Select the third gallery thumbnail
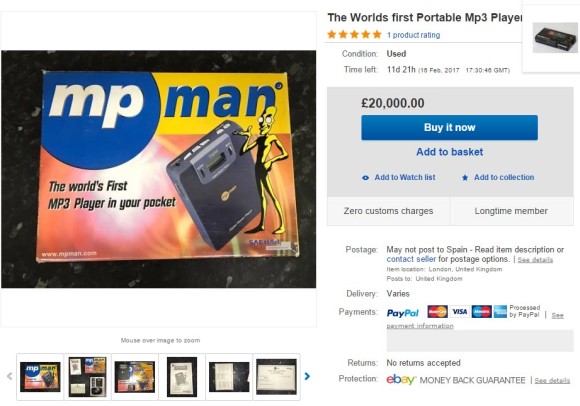Viewport: 580px width, 406px height. (135, 377)
